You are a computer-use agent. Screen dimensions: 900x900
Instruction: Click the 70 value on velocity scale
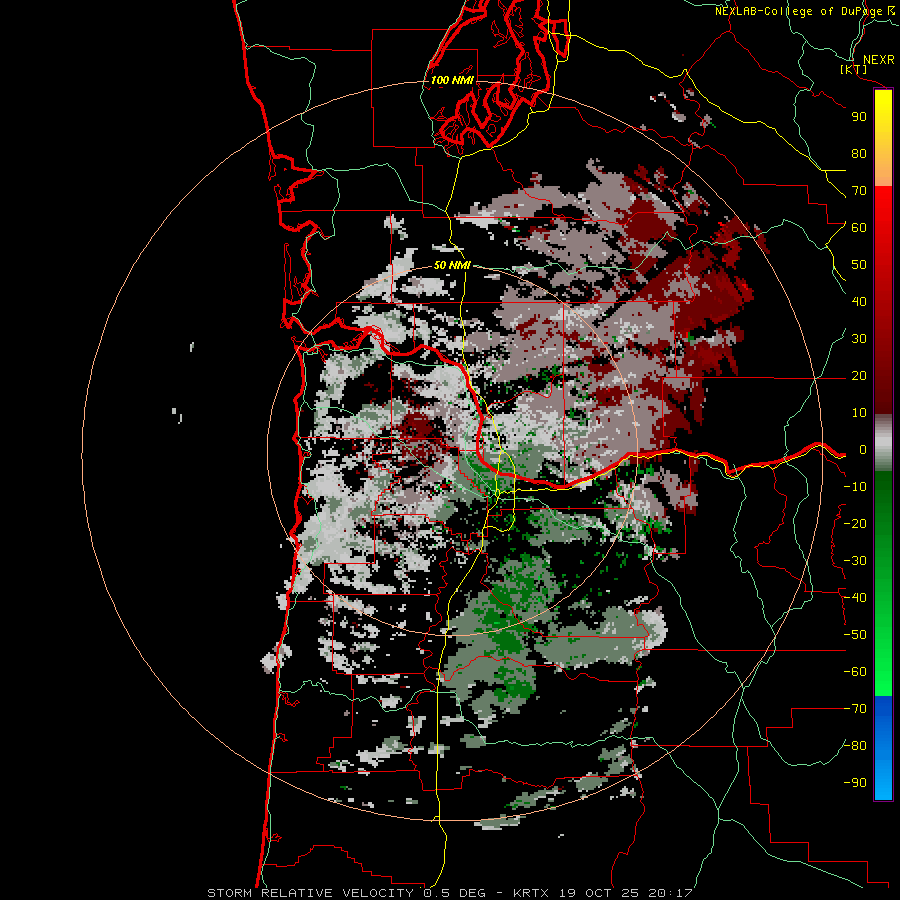(x=859, y=191)
